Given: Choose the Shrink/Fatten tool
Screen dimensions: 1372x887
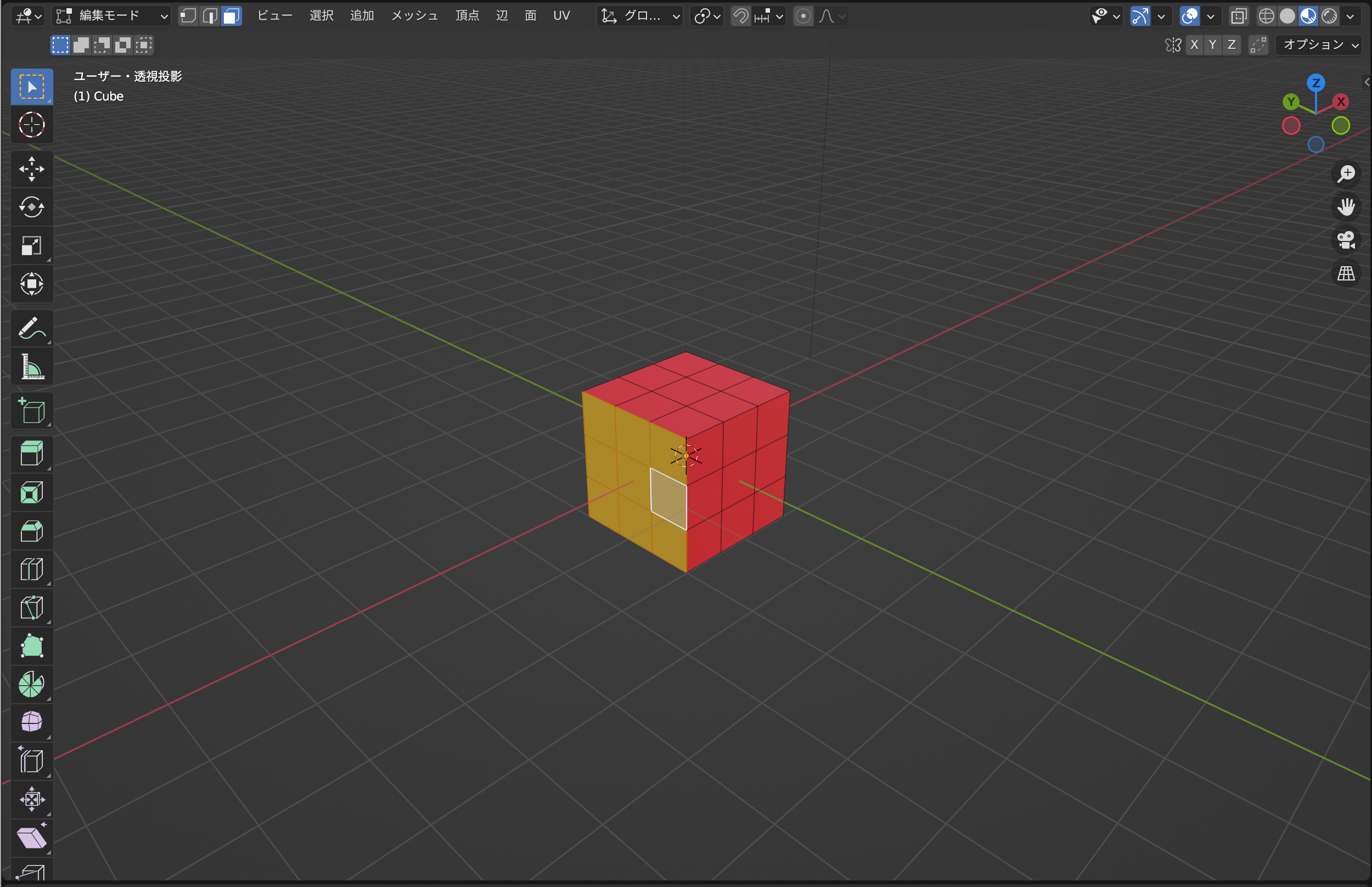Looking at the screenshot, I should tap(32, 799).
